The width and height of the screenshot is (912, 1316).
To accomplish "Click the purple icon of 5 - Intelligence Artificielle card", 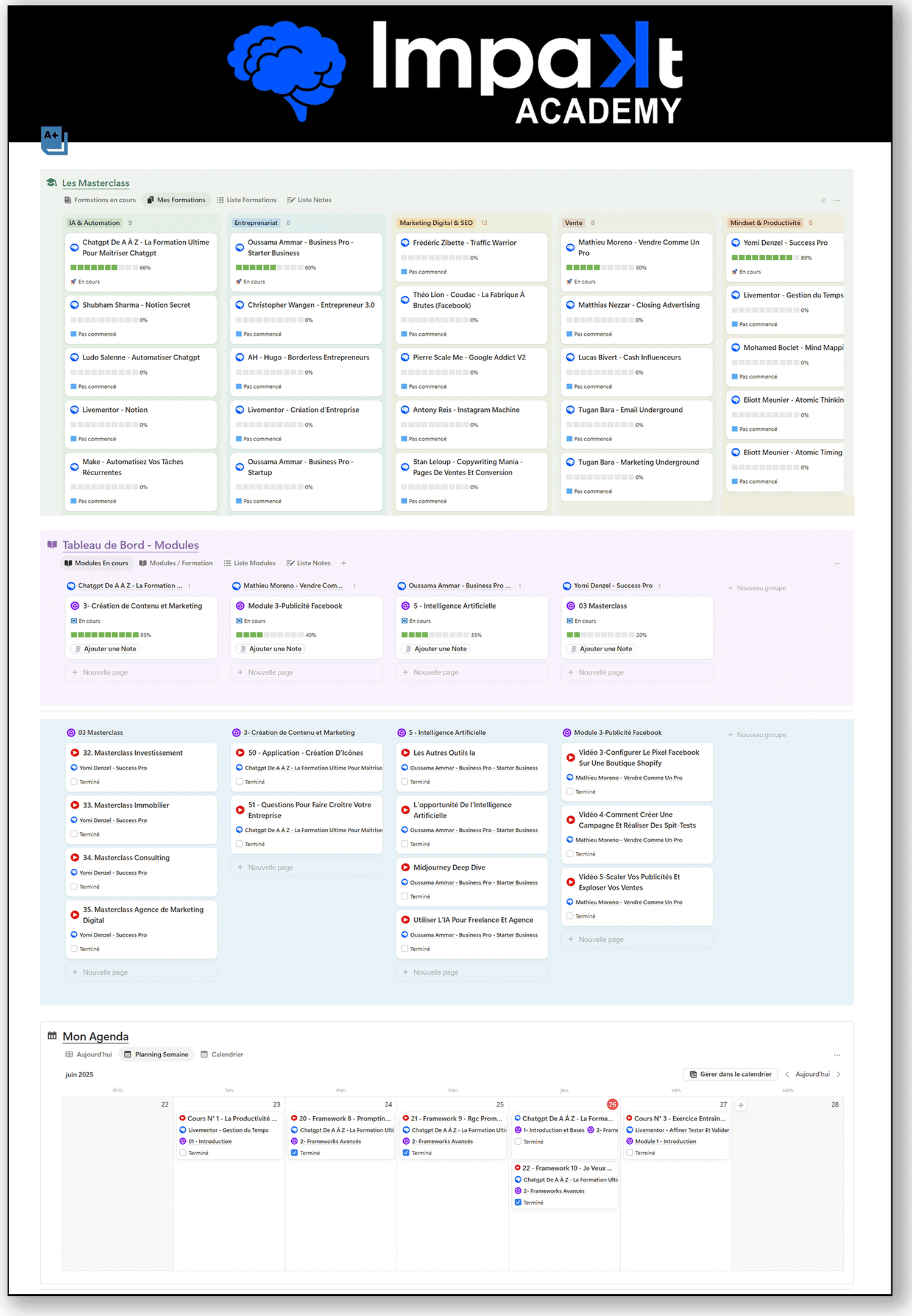I will coord(406,606).
